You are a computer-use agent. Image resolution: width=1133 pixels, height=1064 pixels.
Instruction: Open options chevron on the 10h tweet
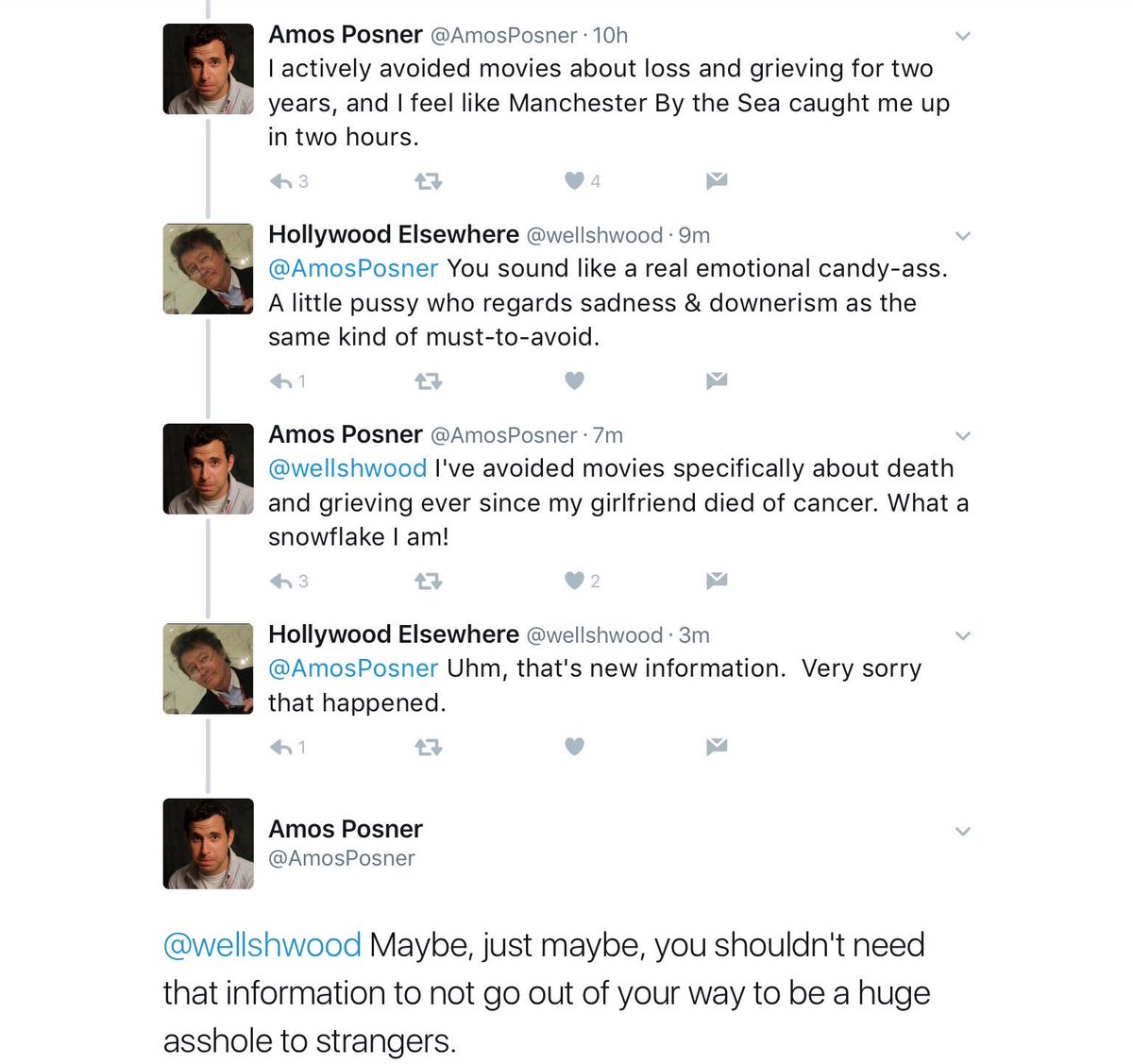click(x=963, y=37)
